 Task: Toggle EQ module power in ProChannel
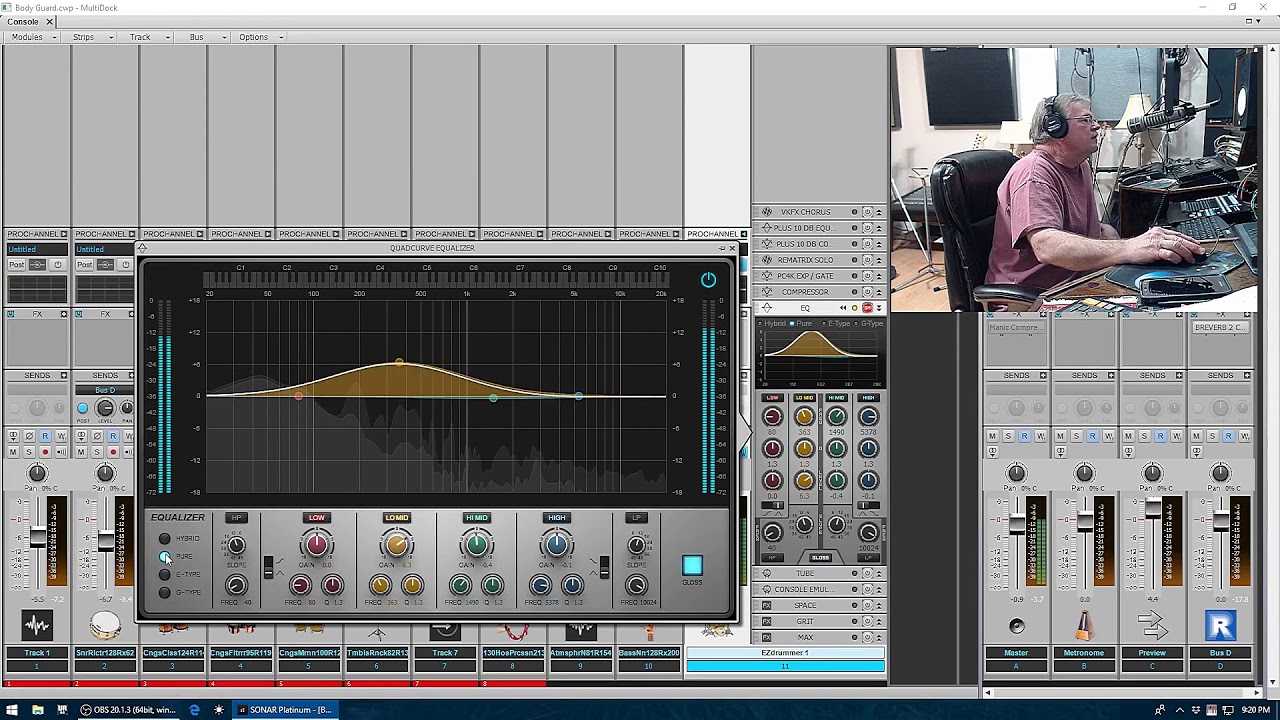click(x=866, y=308)
